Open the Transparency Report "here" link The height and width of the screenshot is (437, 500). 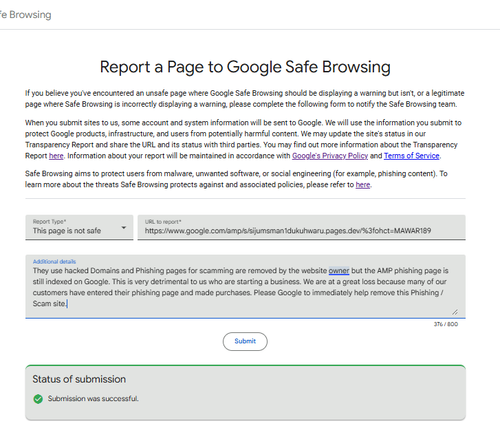tap(56, 156)
